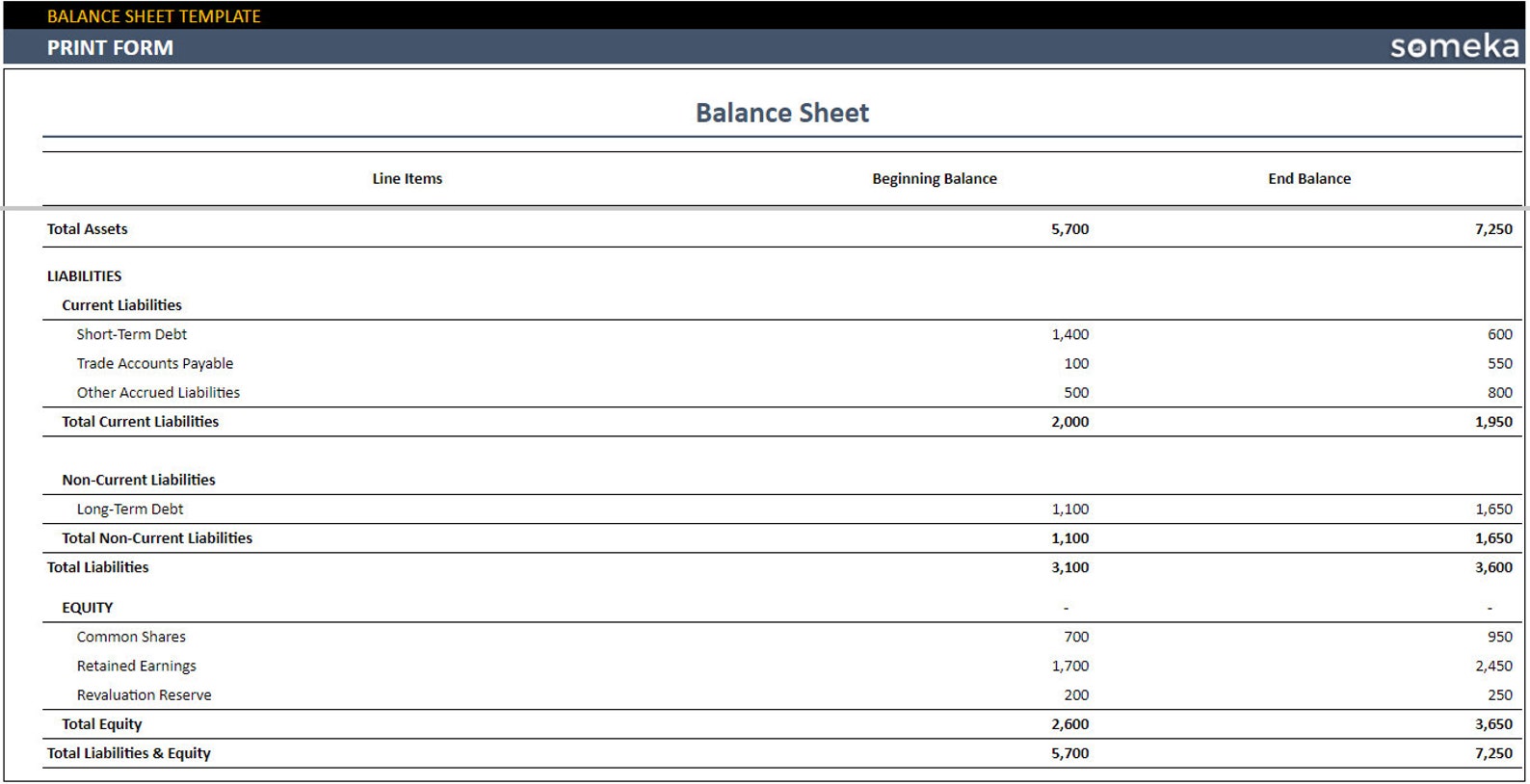
Task: Click the EQUITY section label
Action: click(x=87, y=608)
